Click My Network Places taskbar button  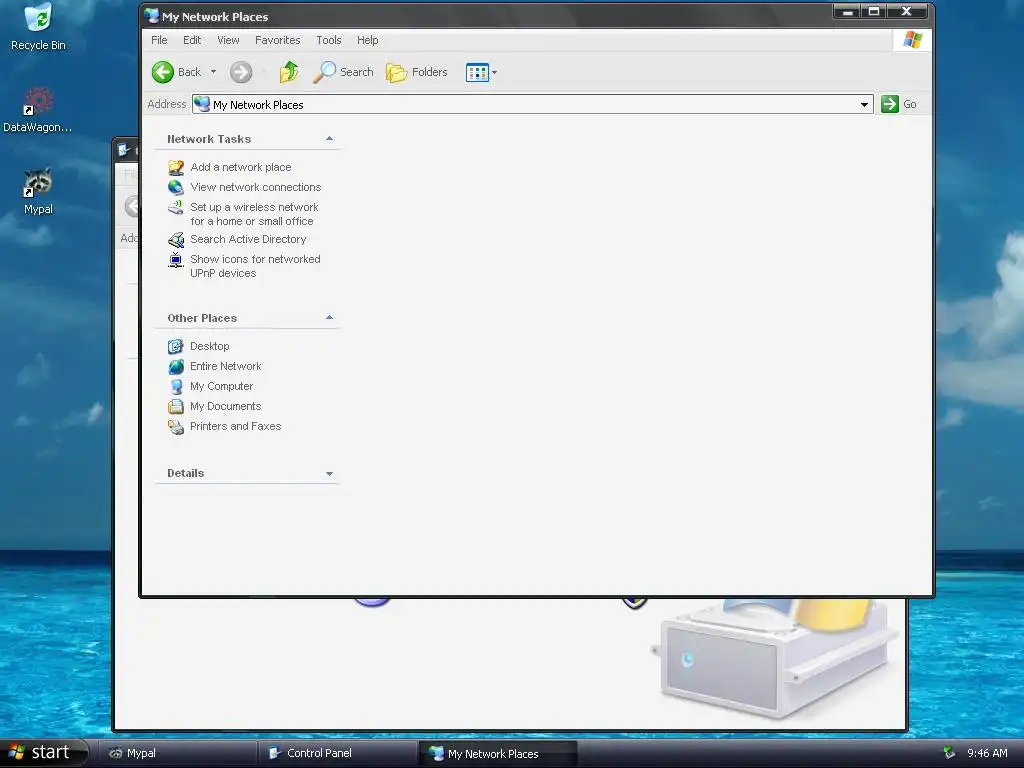pos(498,753)
